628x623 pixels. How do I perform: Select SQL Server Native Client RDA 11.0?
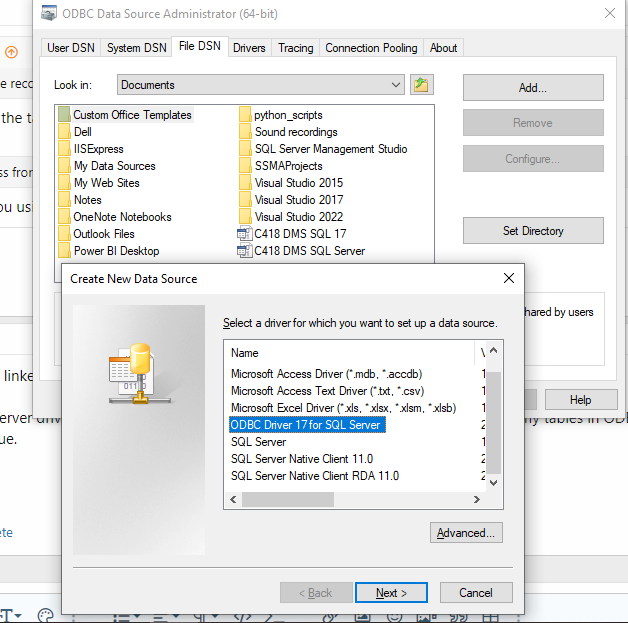315,476
